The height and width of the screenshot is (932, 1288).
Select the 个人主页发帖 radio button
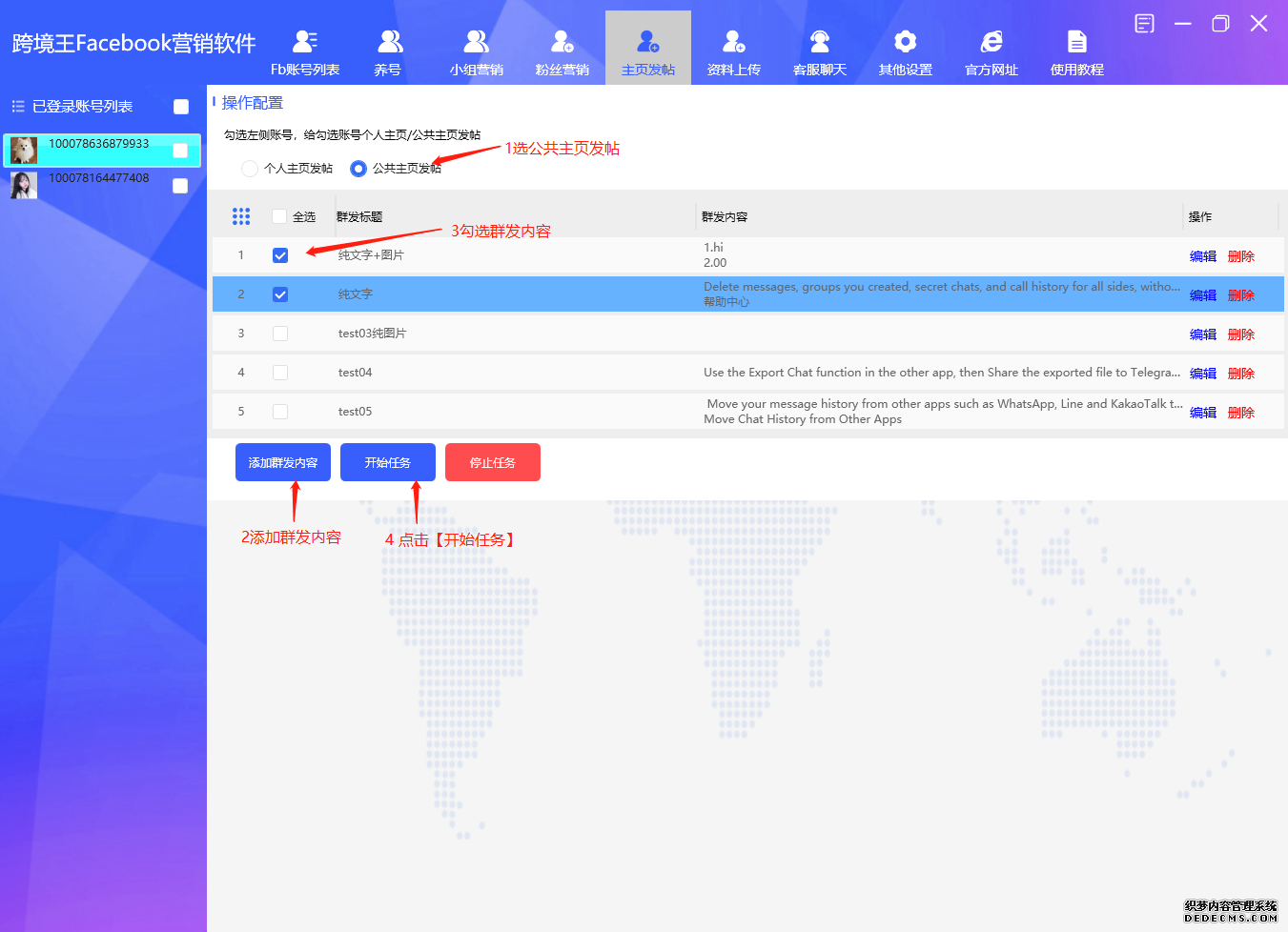(250, 169)
